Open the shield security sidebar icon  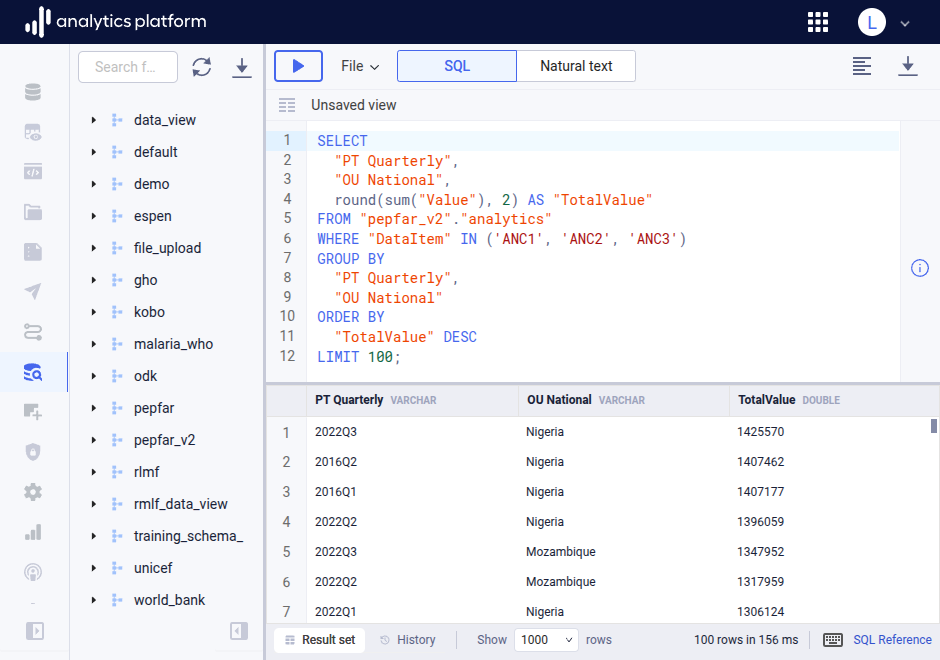click(33, 451)
